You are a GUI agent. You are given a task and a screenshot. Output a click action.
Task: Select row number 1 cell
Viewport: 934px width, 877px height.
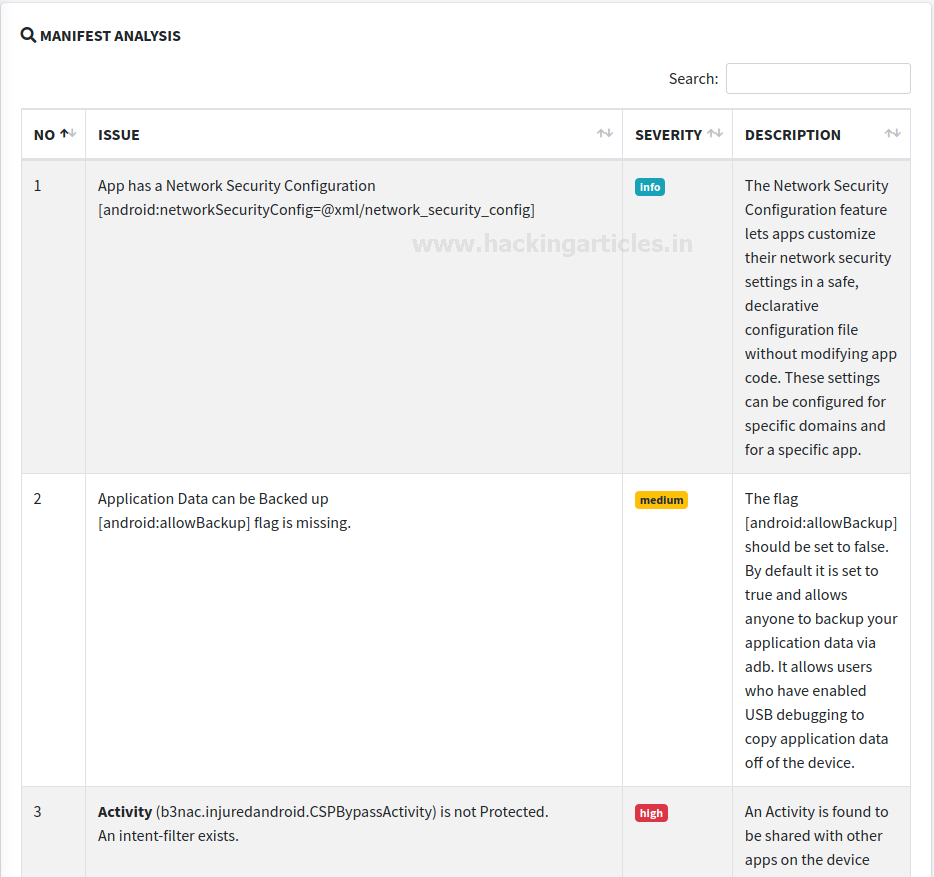coord(38,186)
